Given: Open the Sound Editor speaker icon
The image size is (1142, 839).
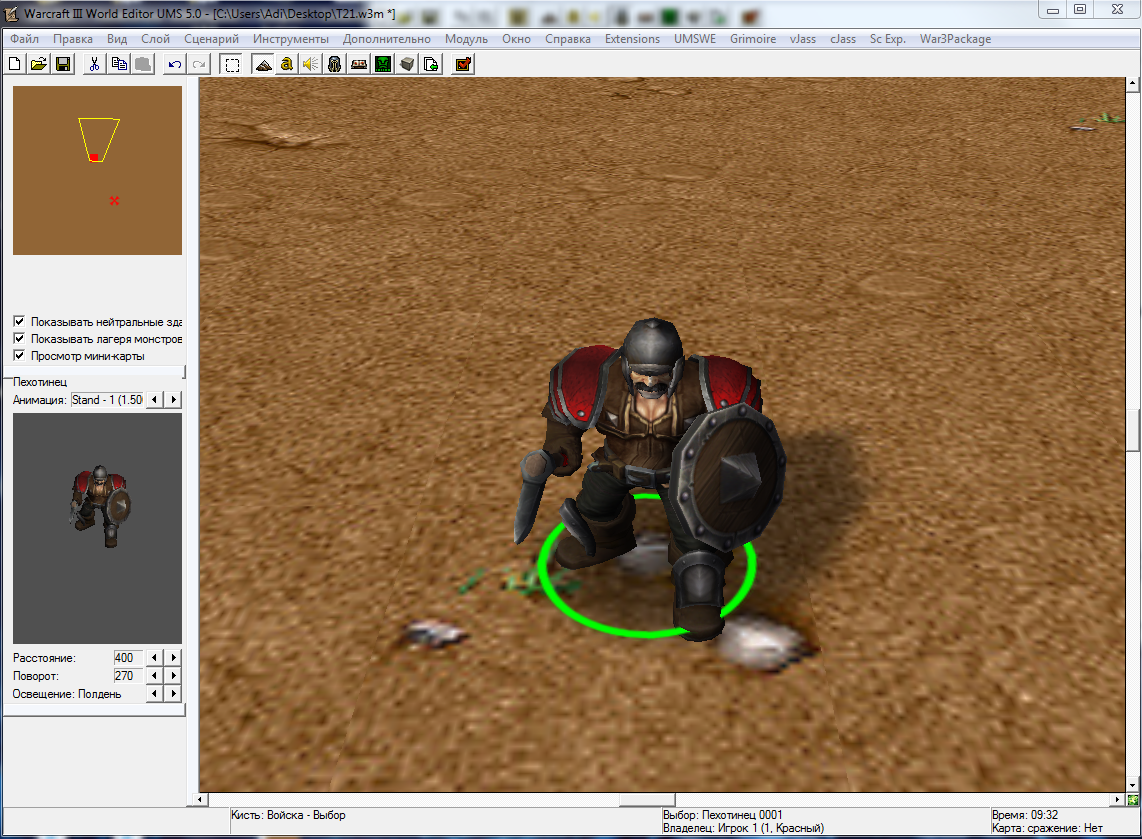Looking at the screenshot, I should coord(311,64).
